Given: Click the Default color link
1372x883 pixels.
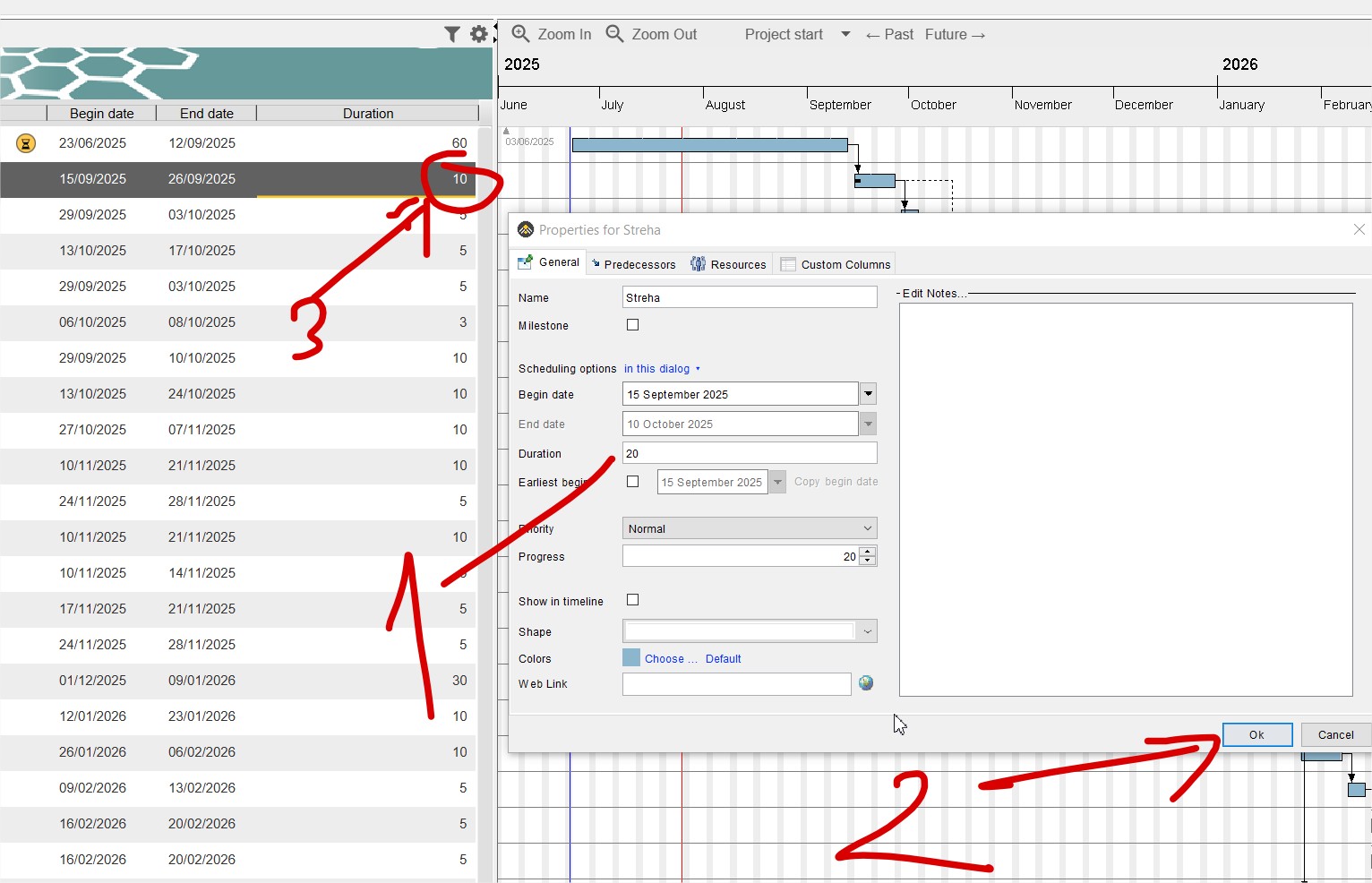Looking at the screenshot, I should click(724, 659).
